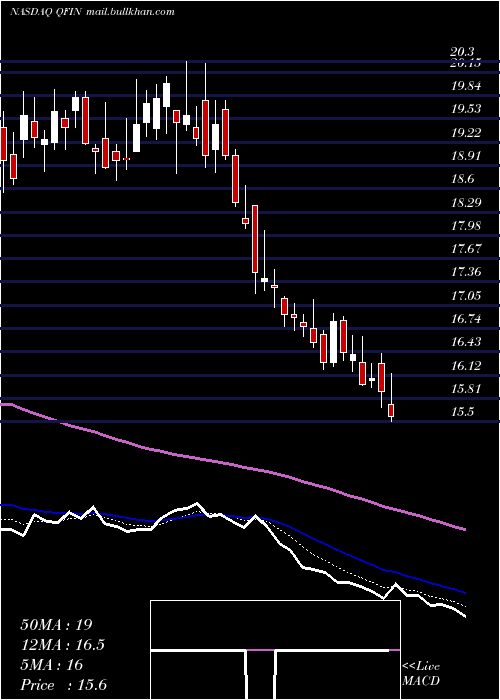The image size is (500, 700).
Task: Click the 12MA : 16.5 legend entry
Action: (65, 645)
